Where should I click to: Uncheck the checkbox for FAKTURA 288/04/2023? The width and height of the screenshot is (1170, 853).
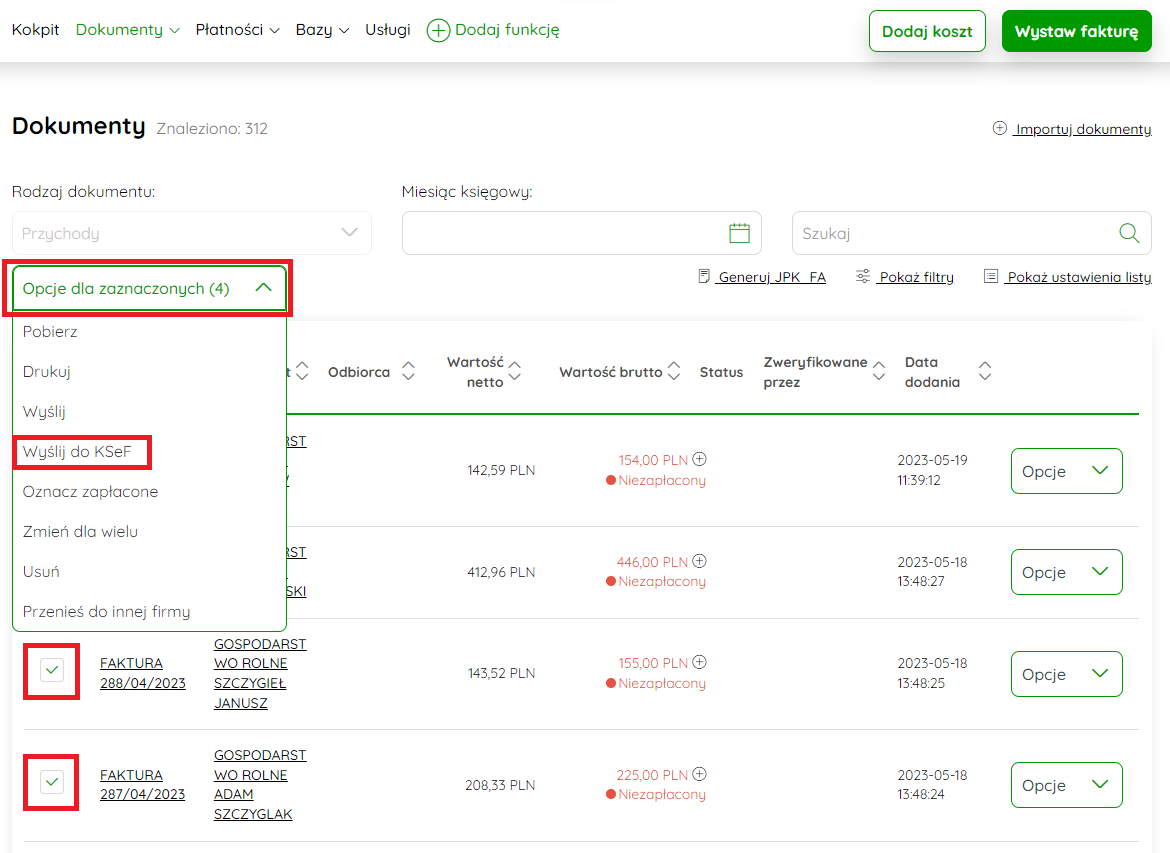coord(52,670)
